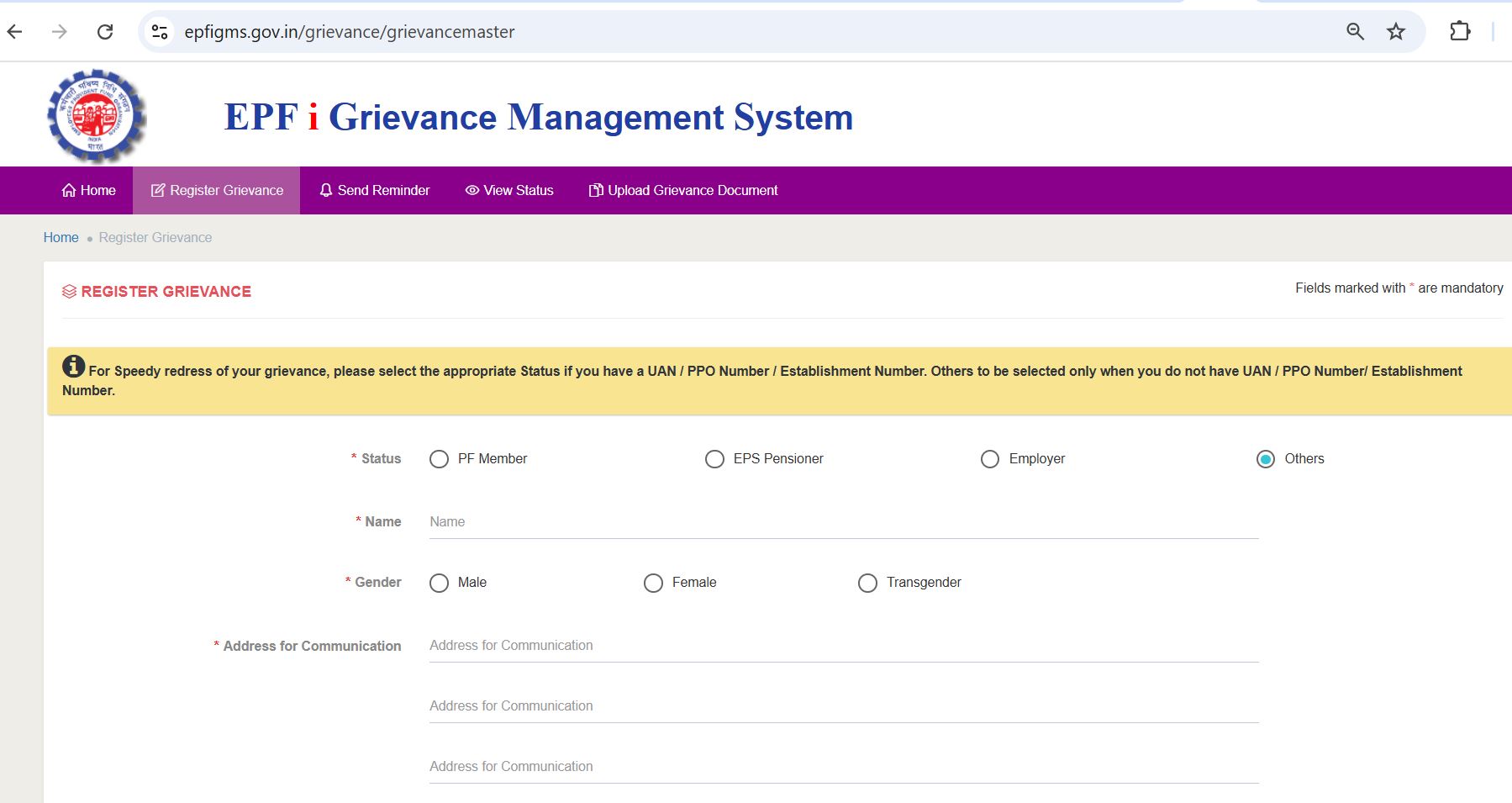Choose Male gender option
This screenshot has height=803, width=1512.
click(439, 583)
